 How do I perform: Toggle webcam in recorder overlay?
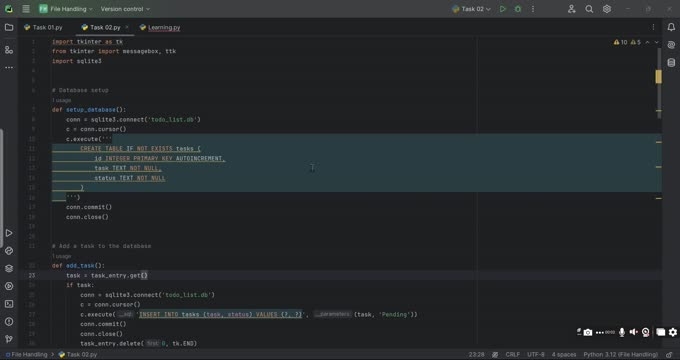point(646,332)
